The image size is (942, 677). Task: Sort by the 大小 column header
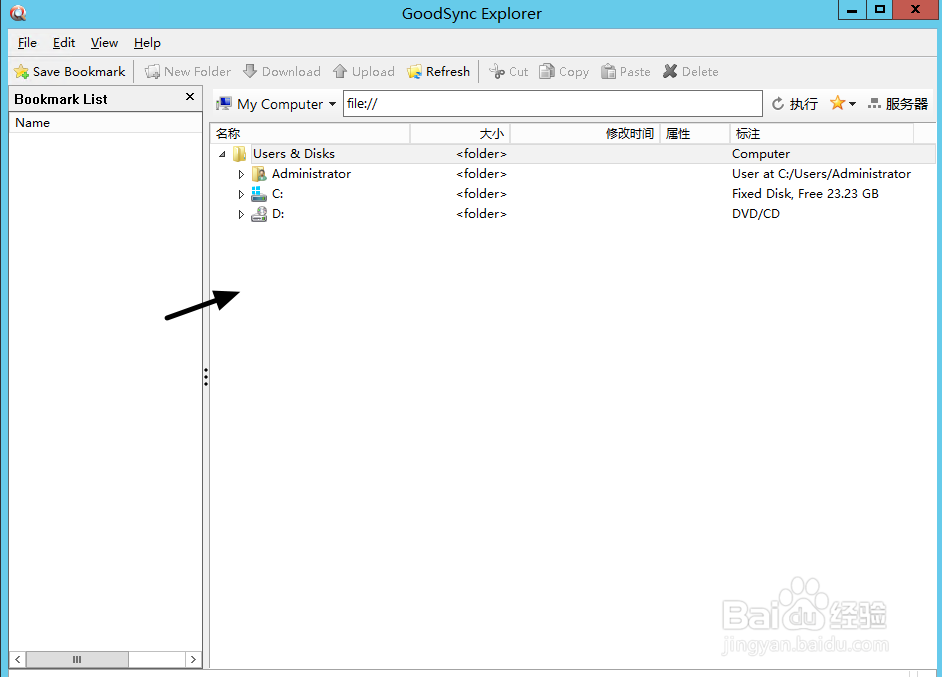pyautogui.click(x=460, y=133)
